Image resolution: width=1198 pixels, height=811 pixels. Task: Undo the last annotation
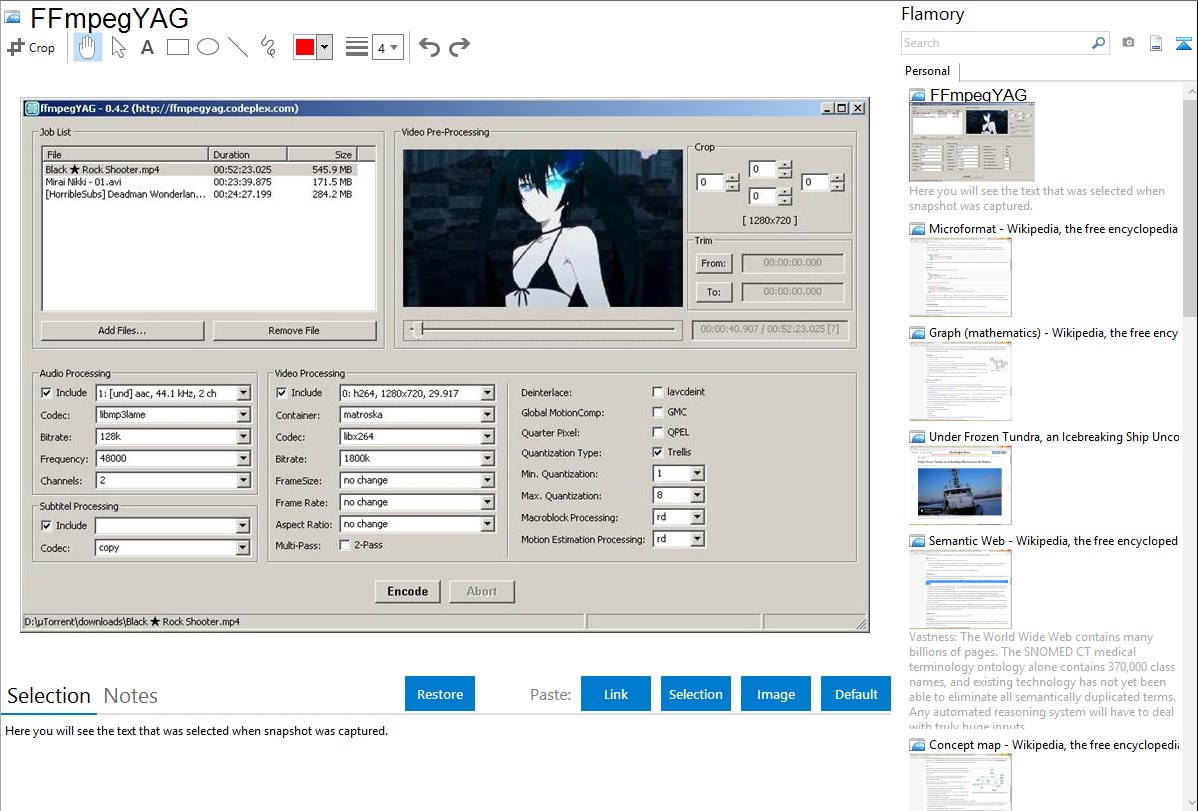(x=429, y=47)
